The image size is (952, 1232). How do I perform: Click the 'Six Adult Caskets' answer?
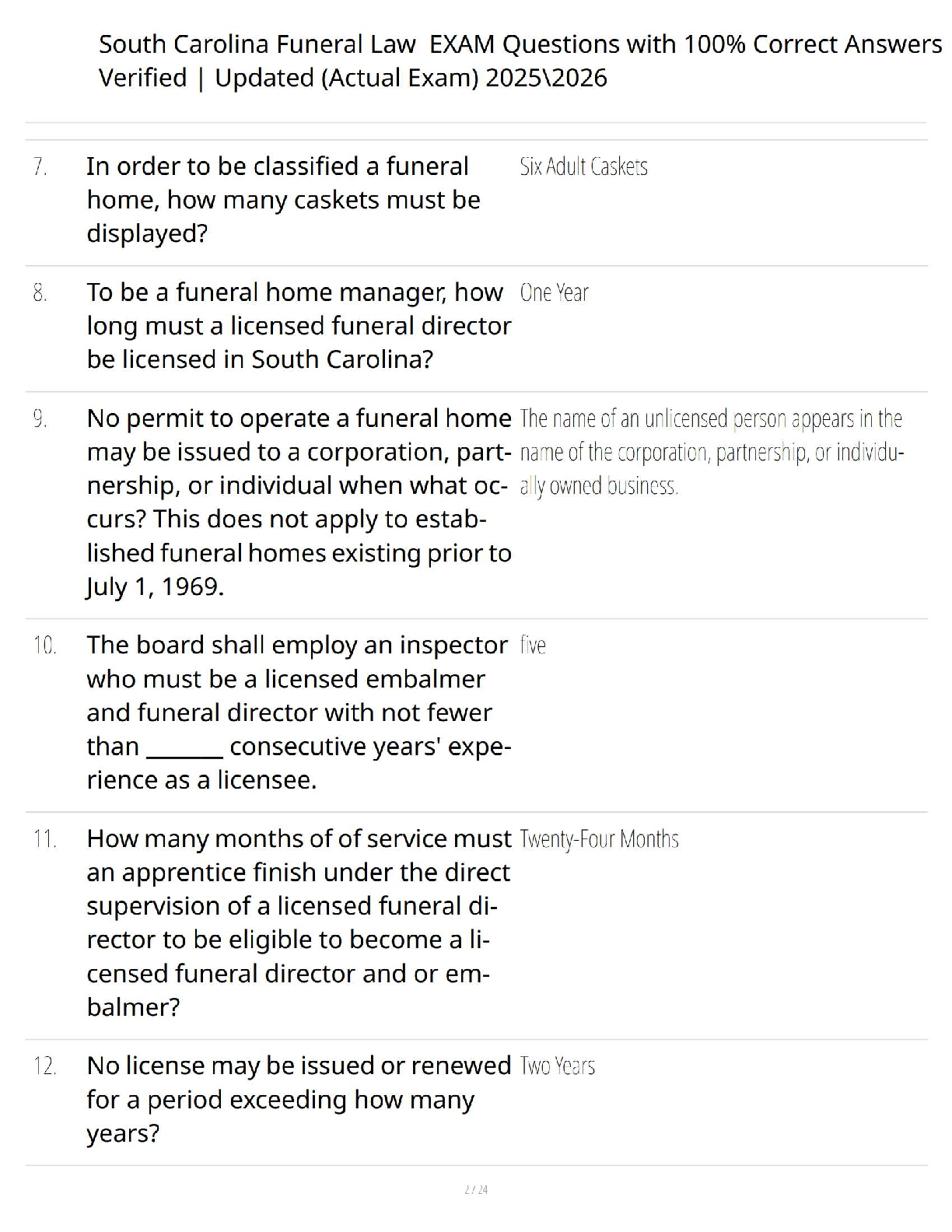[x=583, y=166]
